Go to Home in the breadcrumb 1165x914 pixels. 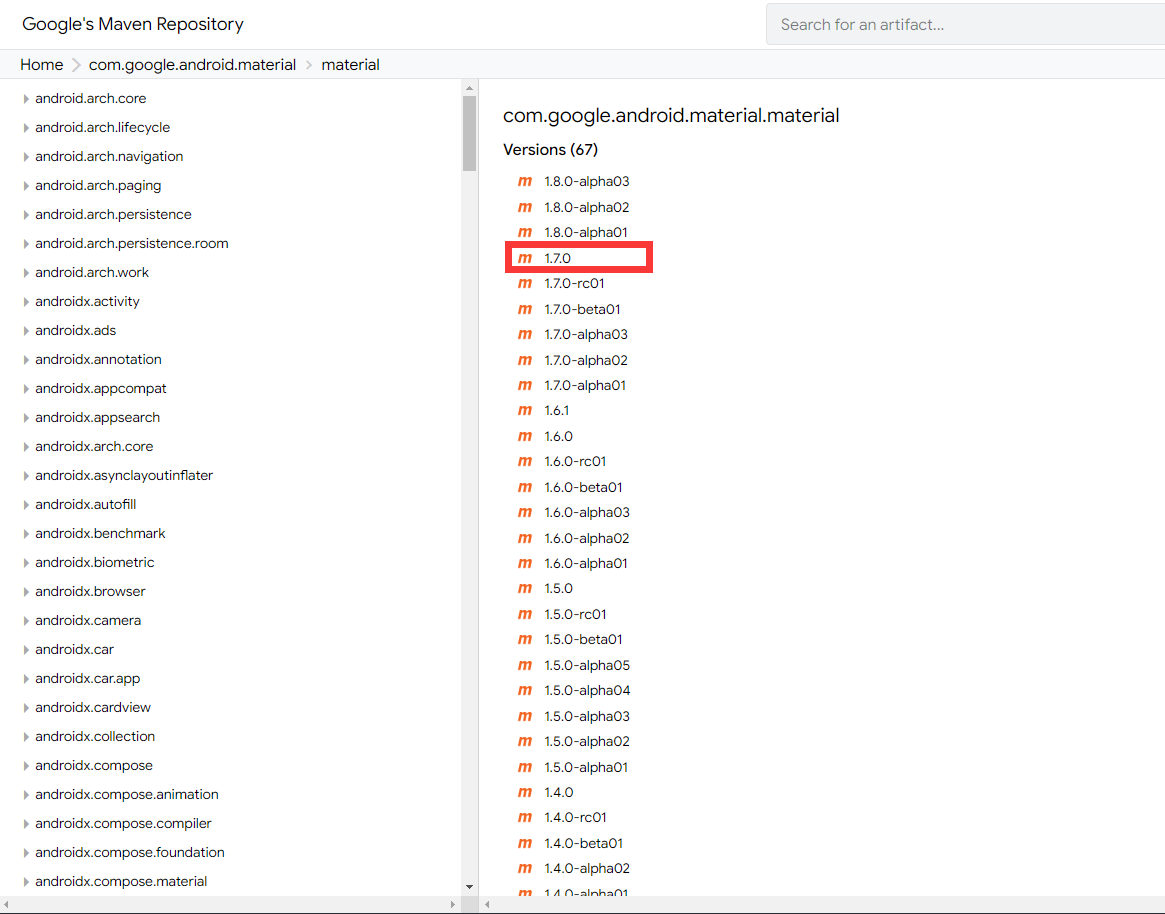(x=41, y=65)
